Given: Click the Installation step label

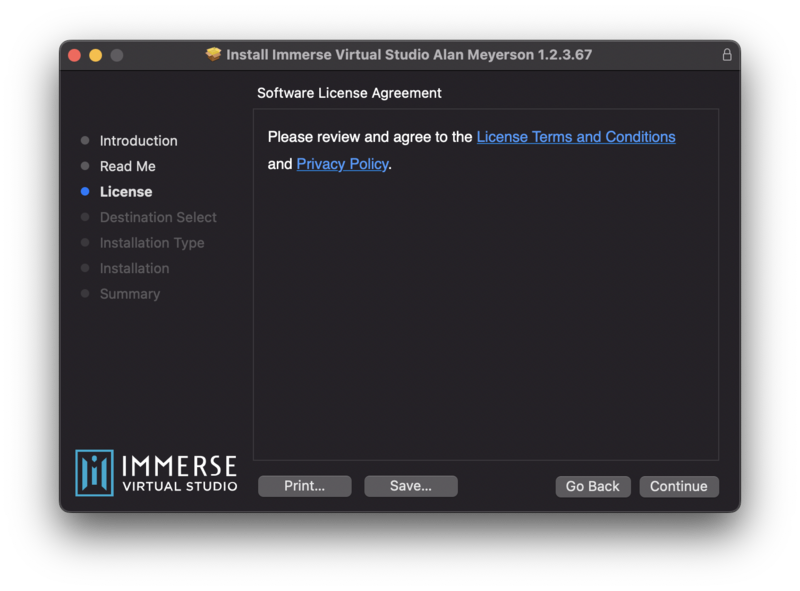Looking at the screenshot, I should [135, 268].
